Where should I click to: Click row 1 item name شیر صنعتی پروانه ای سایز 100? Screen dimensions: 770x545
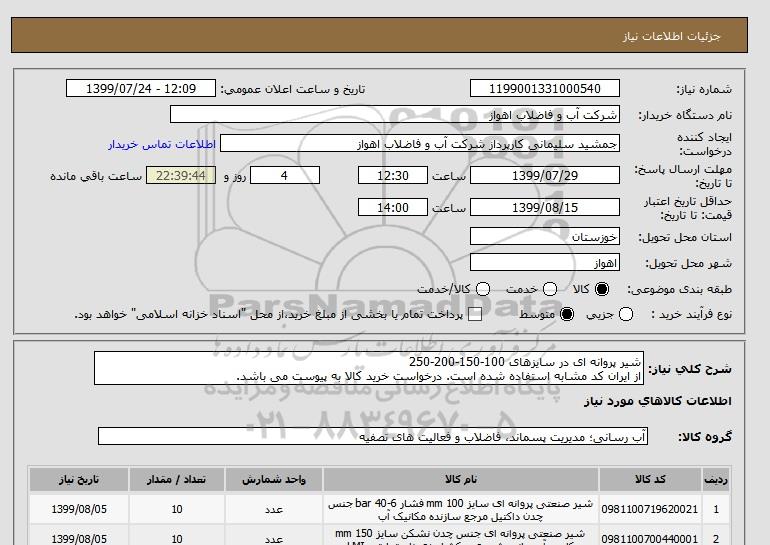(x=461, y=510)
